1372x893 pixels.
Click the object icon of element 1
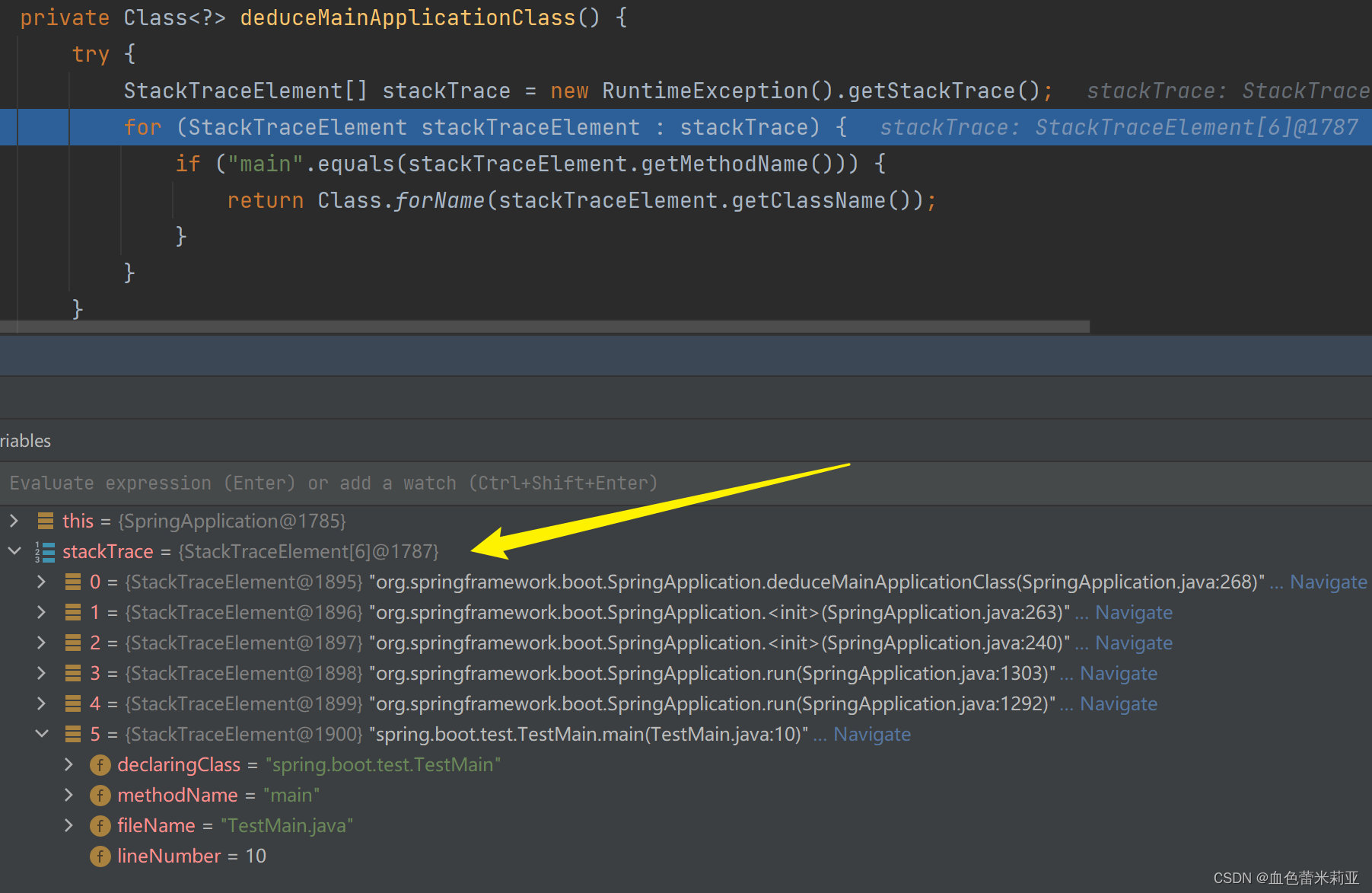[73, 612]
